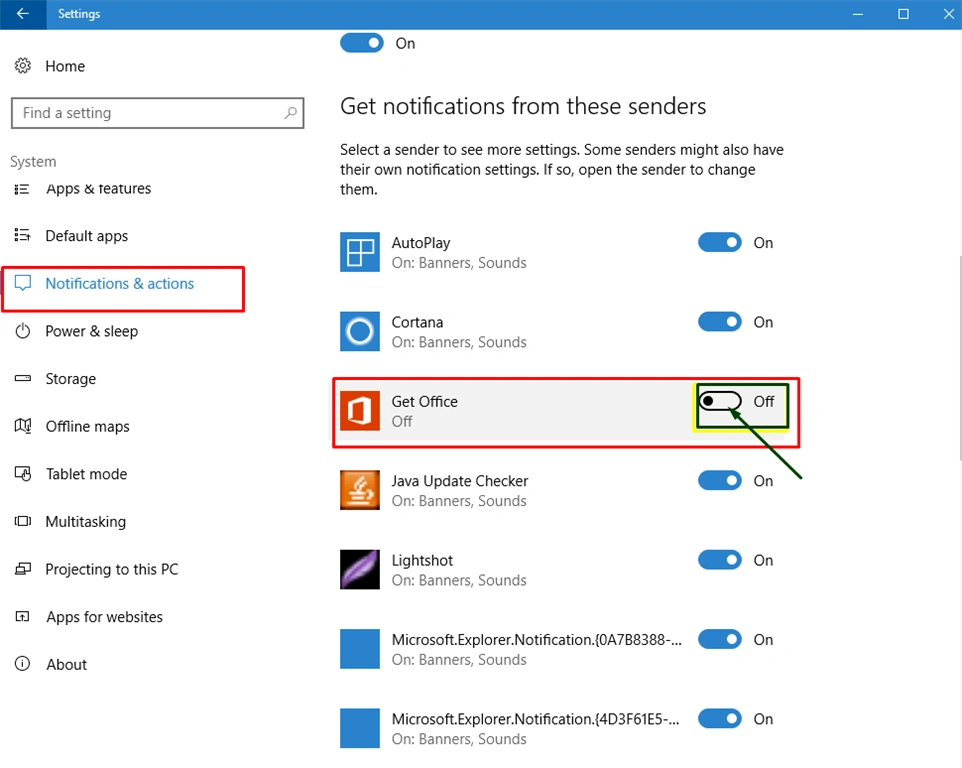The image size is (962, 768).
Task: Click the Cortana circle icon
Action: tap(360, 331)
